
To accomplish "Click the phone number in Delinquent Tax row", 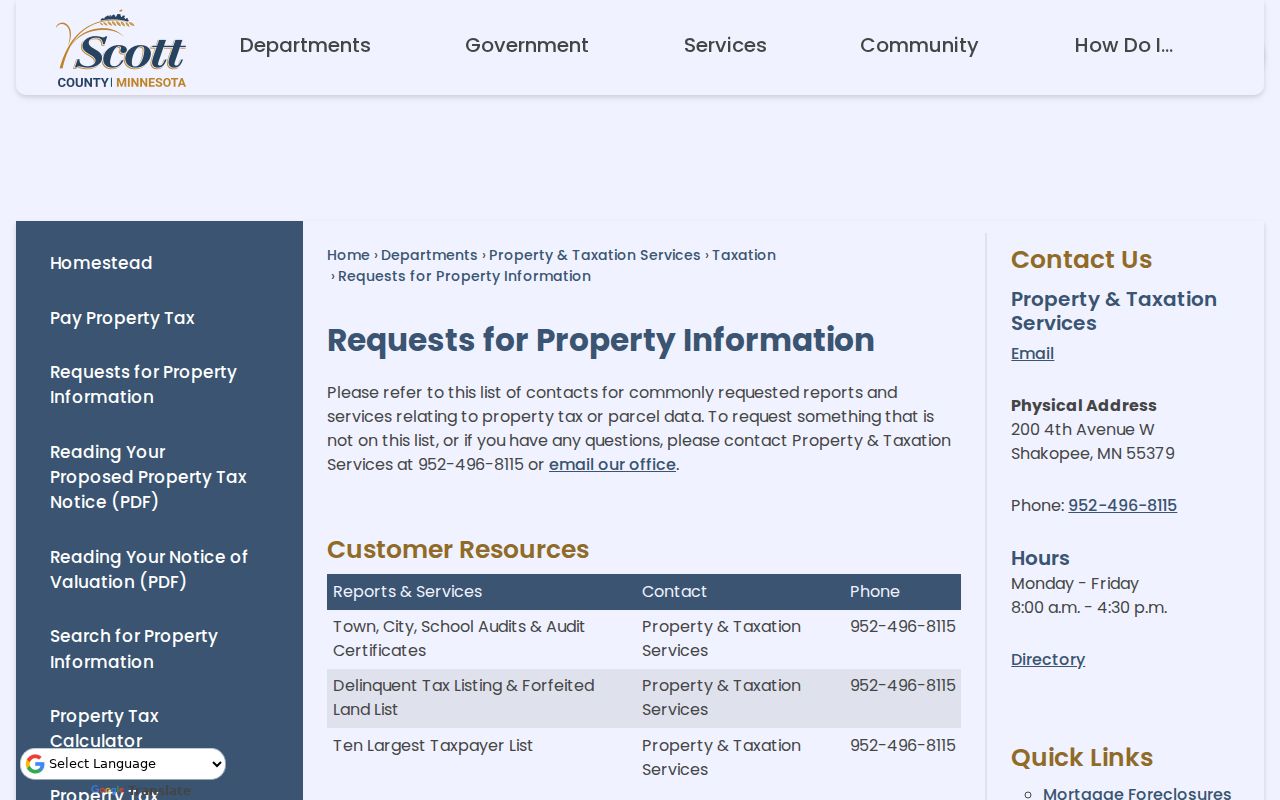I will [903, 685].
